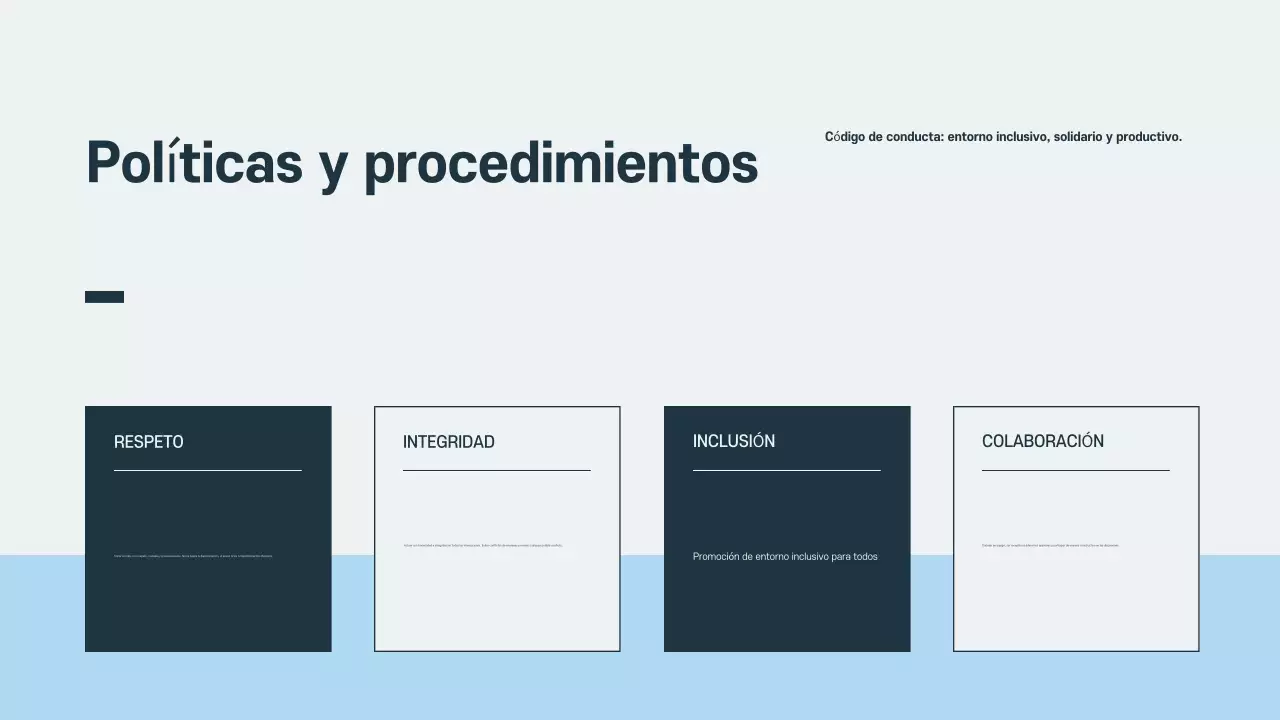Select text 'Promoción de entorno inclusivo para todos'
Viewport: 1280px width, 720px height.
[786, 556]
